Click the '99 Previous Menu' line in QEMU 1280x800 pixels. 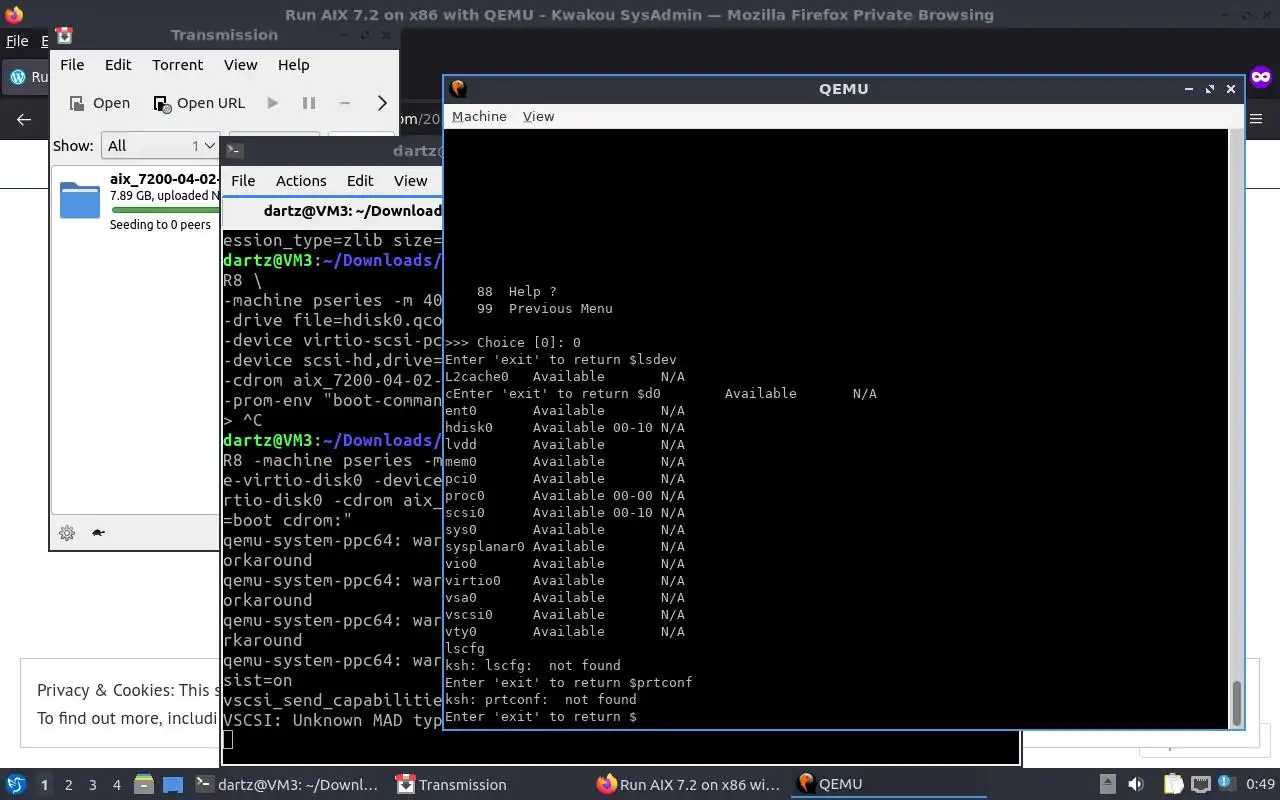point(545,309)
